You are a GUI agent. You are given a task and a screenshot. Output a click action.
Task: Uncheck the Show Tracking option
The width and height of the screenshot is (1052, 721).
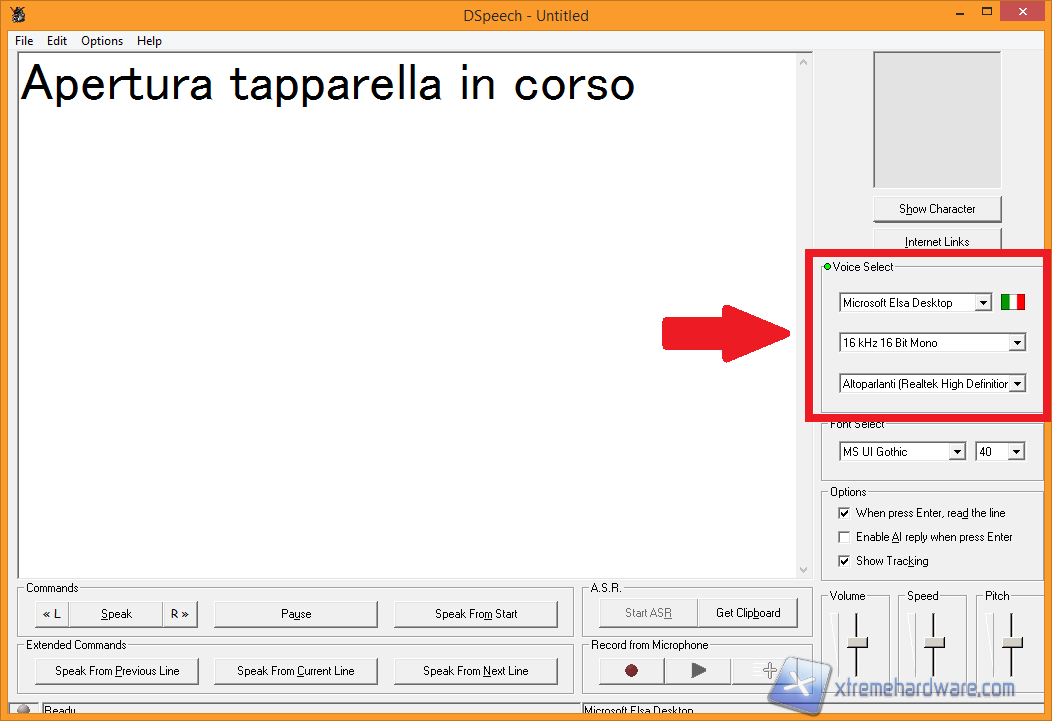tap(844, 561)
